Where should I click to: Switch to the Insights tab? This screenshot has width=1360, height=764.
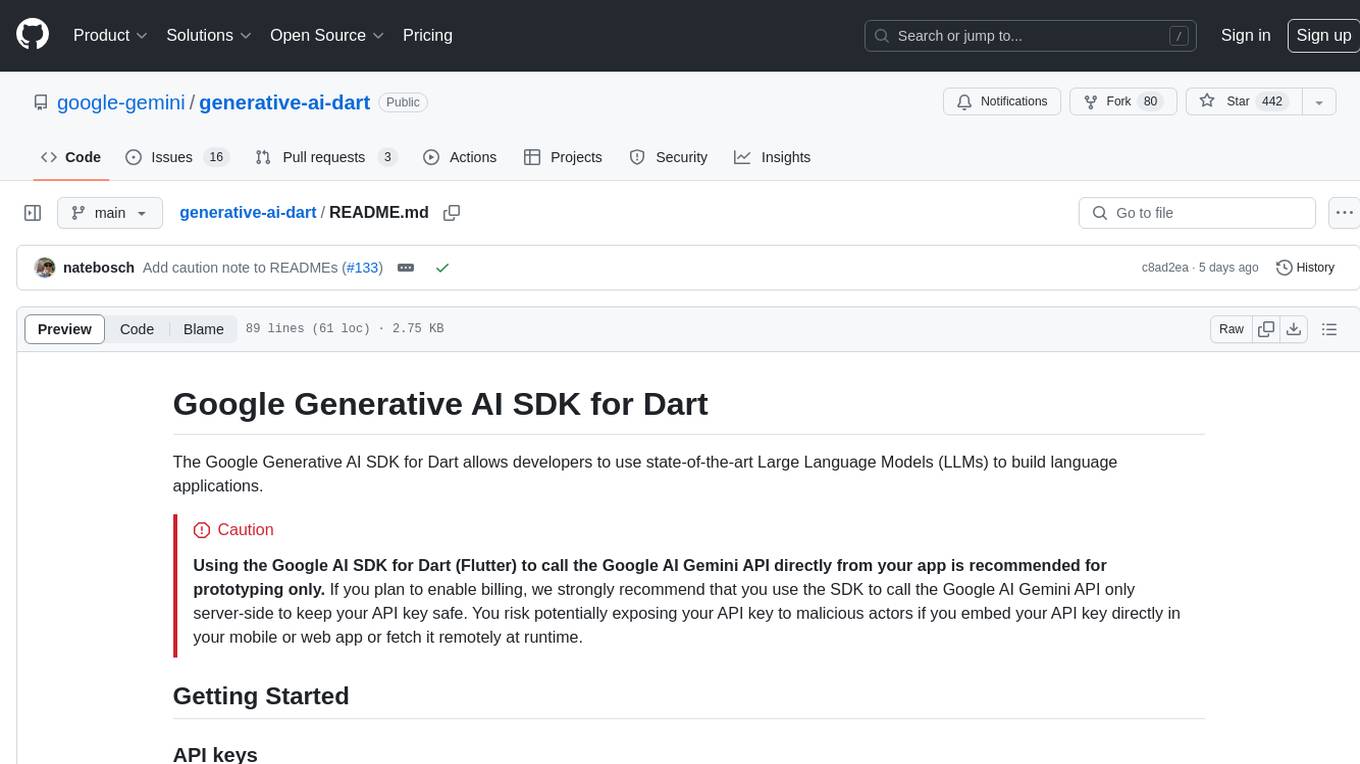click(x=772, y=157)
